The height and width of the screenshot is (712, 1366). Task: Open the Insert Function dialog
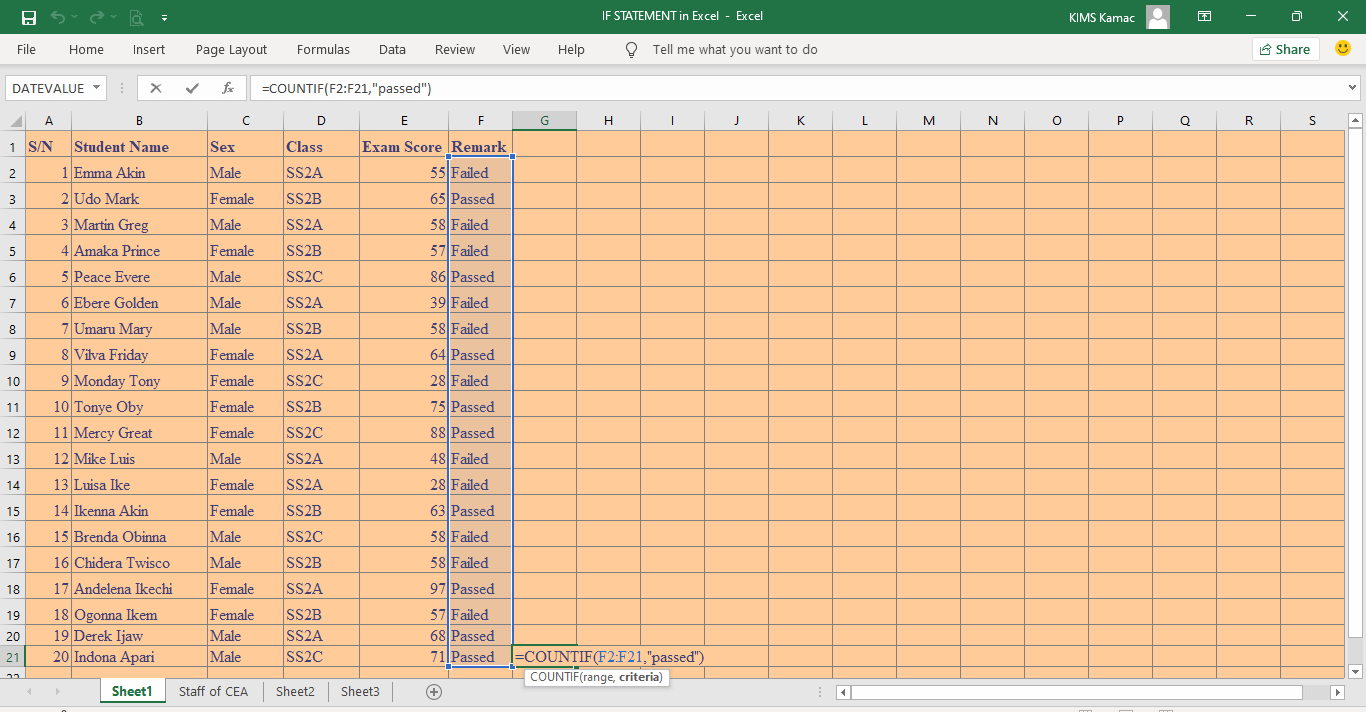point(228,88)
